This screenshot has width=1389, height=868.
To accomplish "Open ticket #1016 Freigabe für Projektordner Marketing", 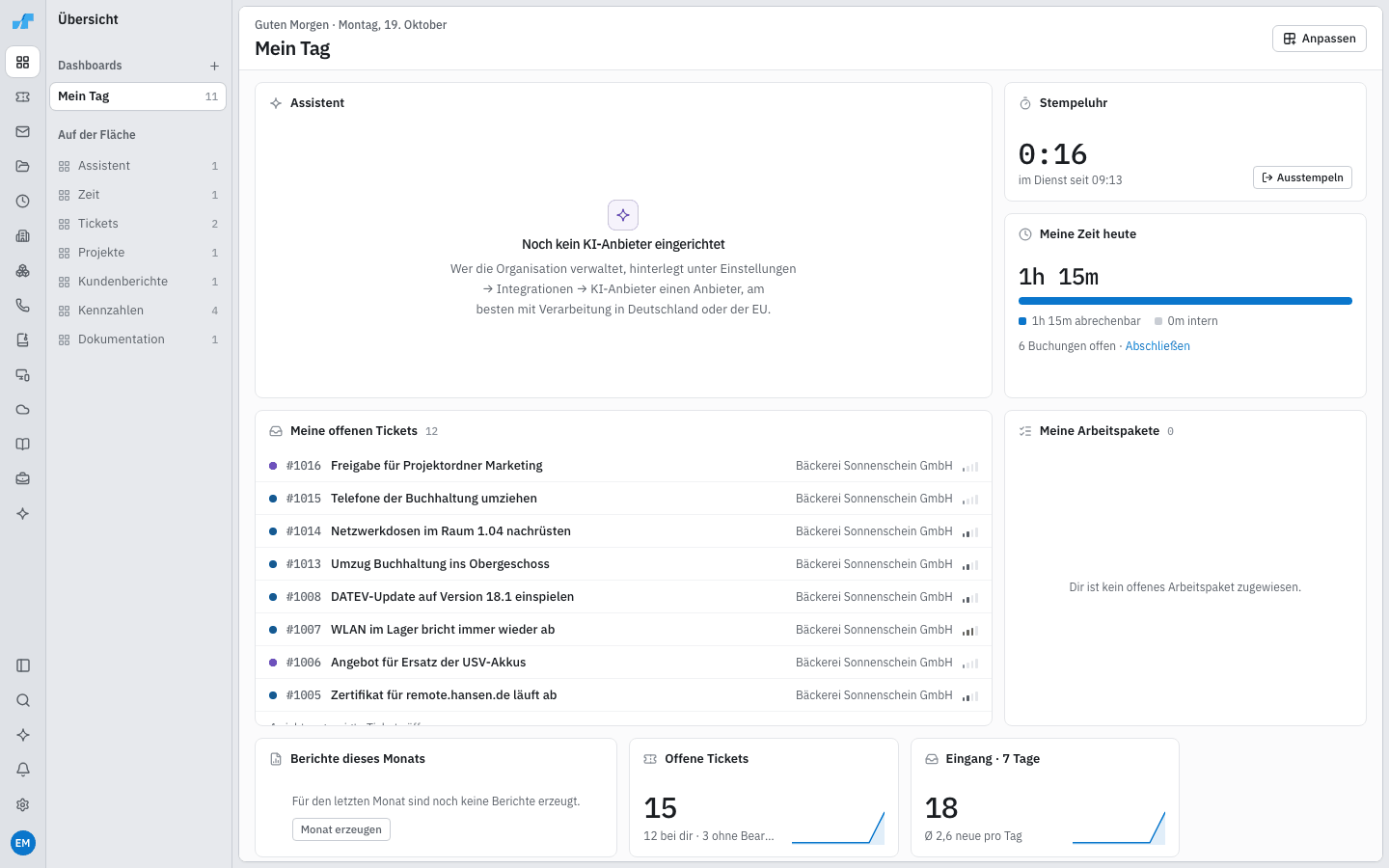I will 623,466.
